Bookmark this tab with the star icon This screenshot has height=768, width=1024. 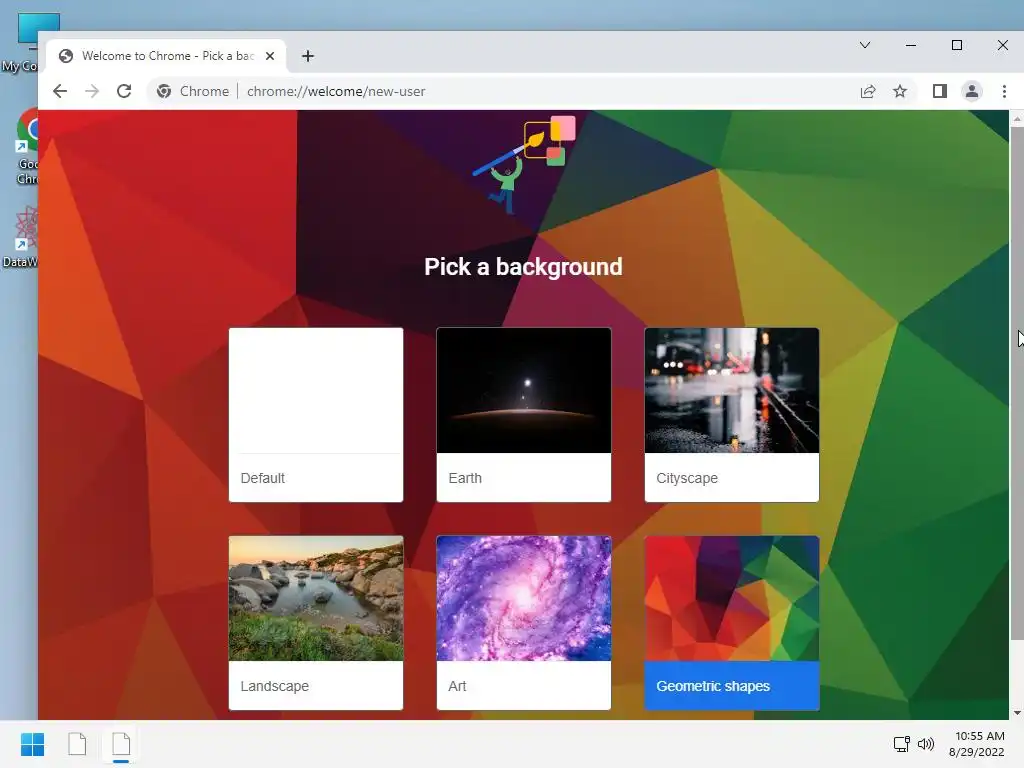click(900, 91)
